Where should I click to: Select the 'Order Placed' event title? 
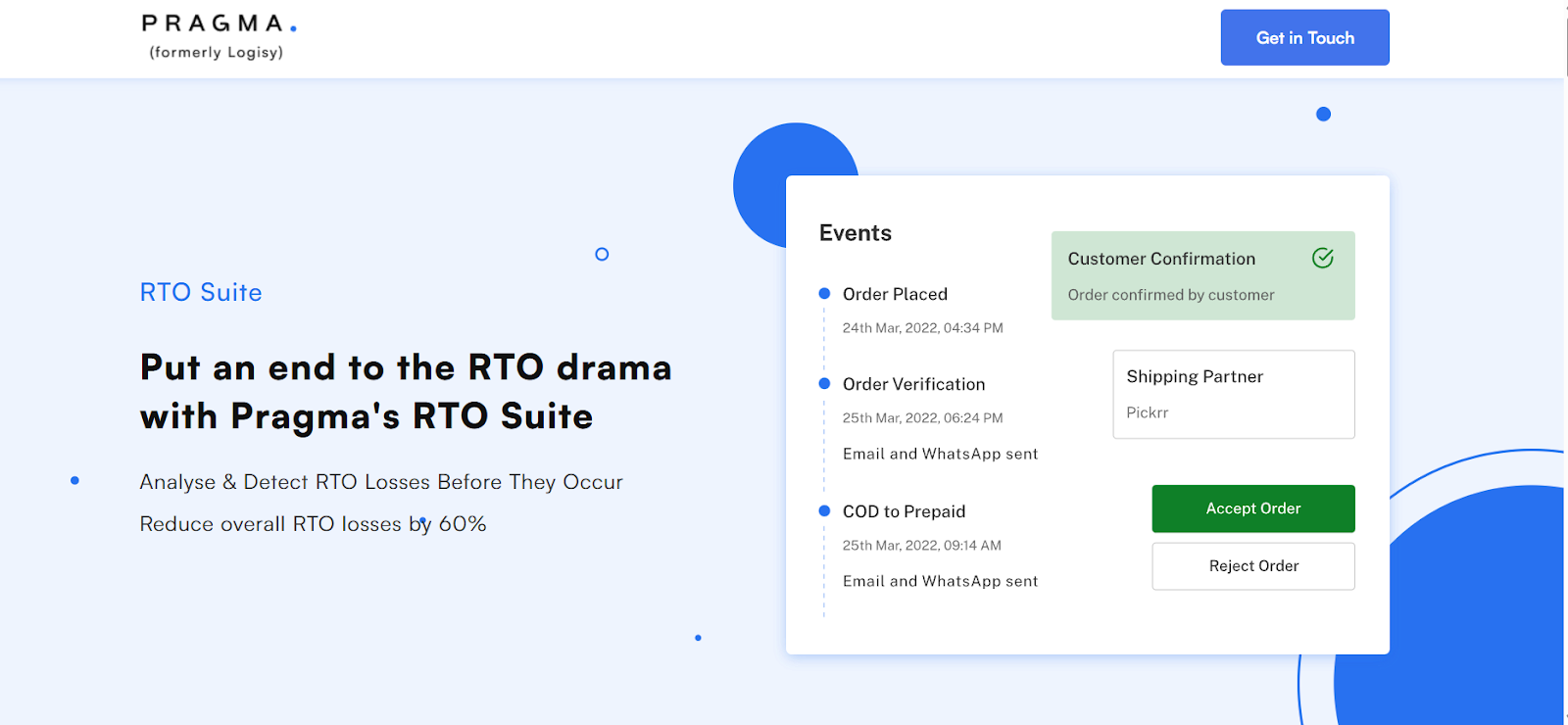[x=895, y=294]
